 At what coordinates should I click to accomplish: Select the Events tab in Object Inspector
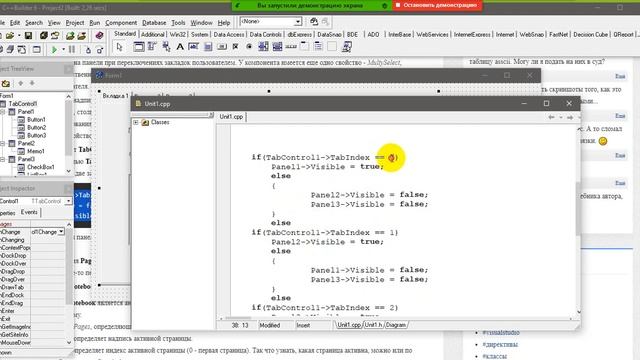click(x=29, y=212)
